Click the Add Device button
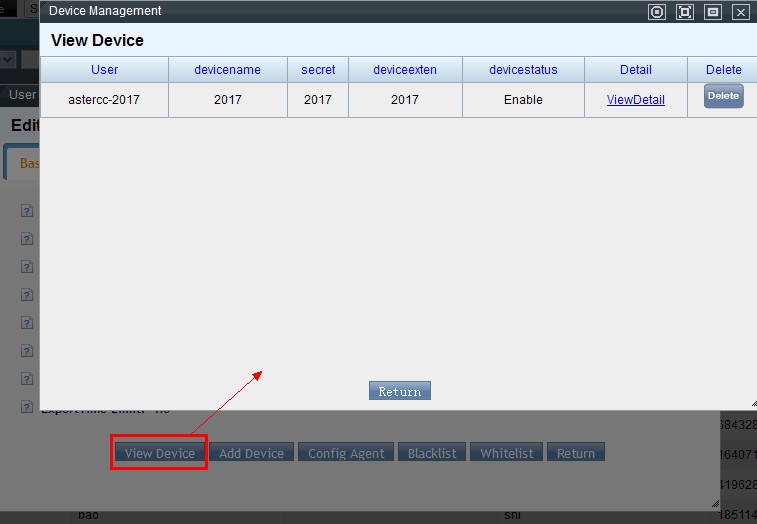 (251, 453)
